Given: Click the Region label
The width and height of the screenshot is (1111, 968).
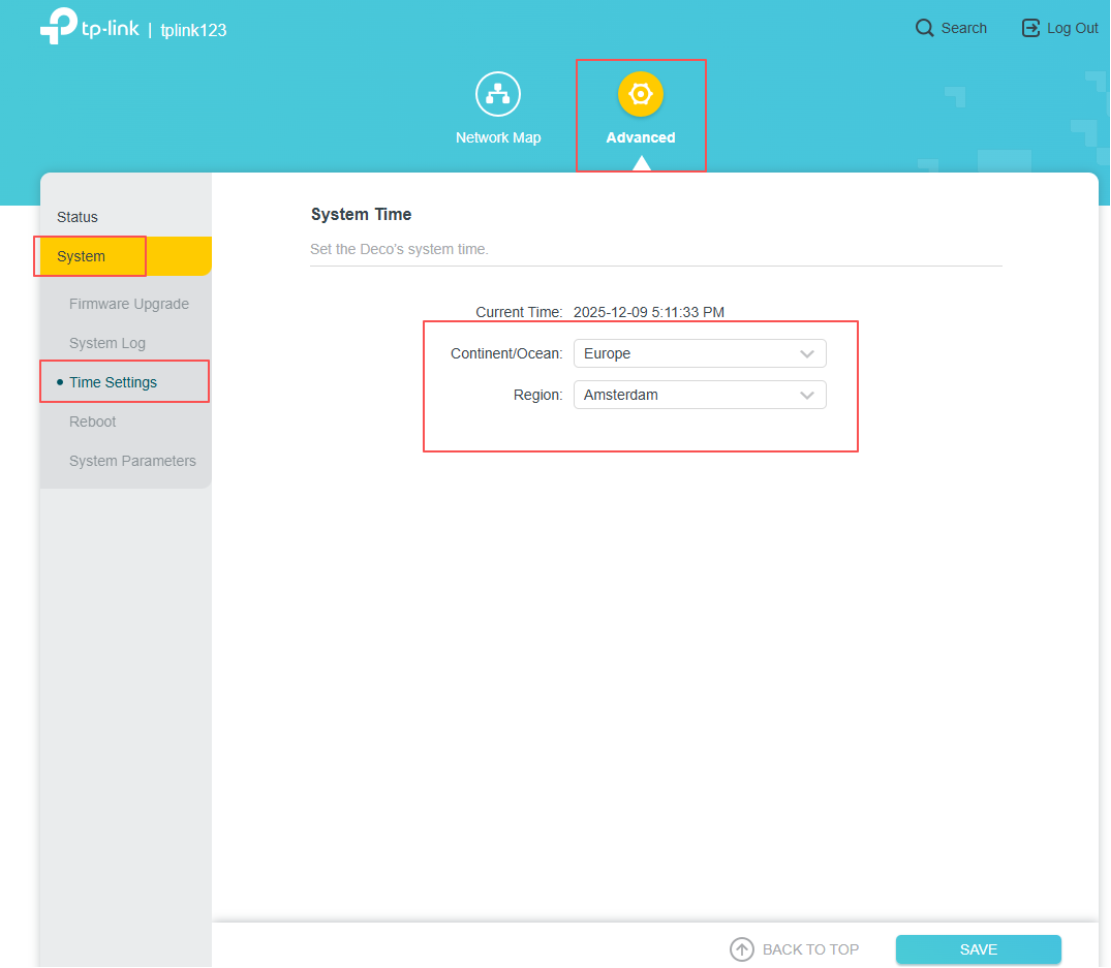Looking at the screenshot, I should 538,395.
